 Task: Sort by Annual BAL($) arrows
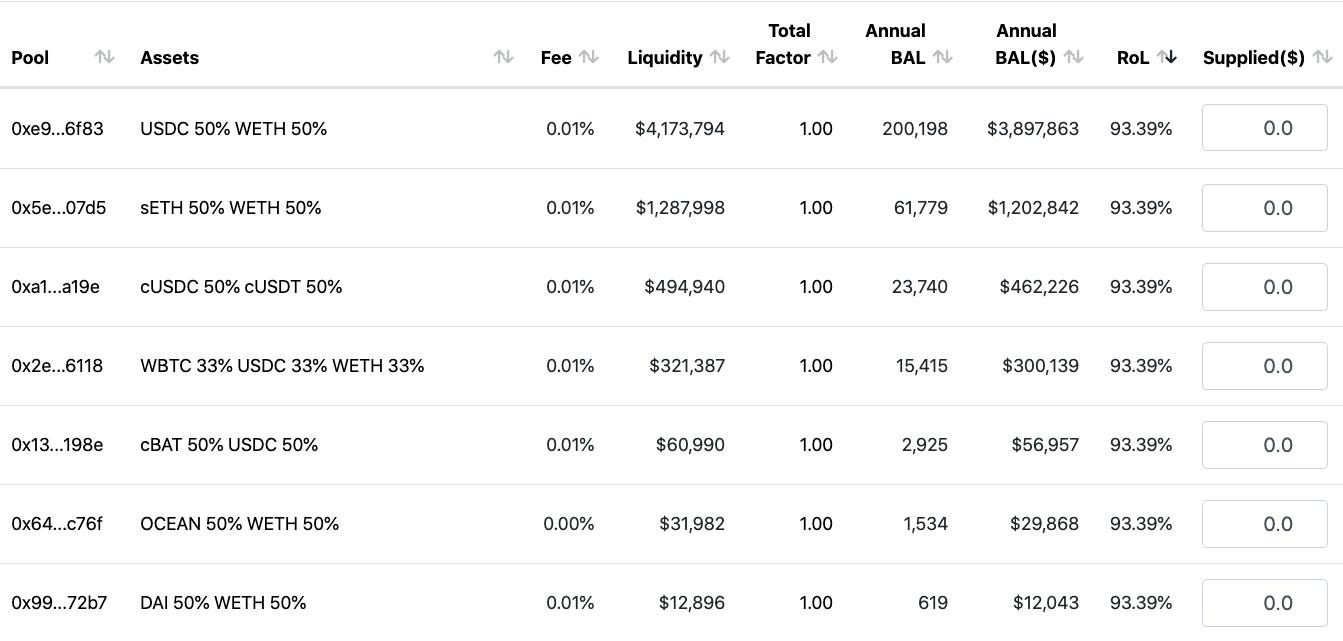coord(1074,58)
